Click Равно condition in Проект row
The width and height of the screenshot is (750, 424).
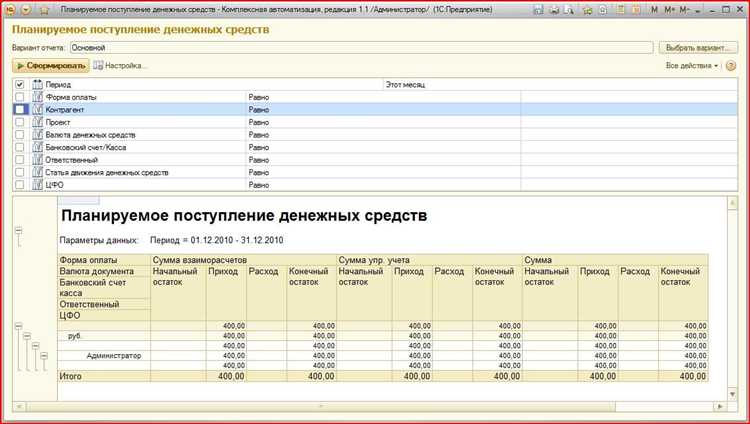pyautogui.click(x=259, y=122)
